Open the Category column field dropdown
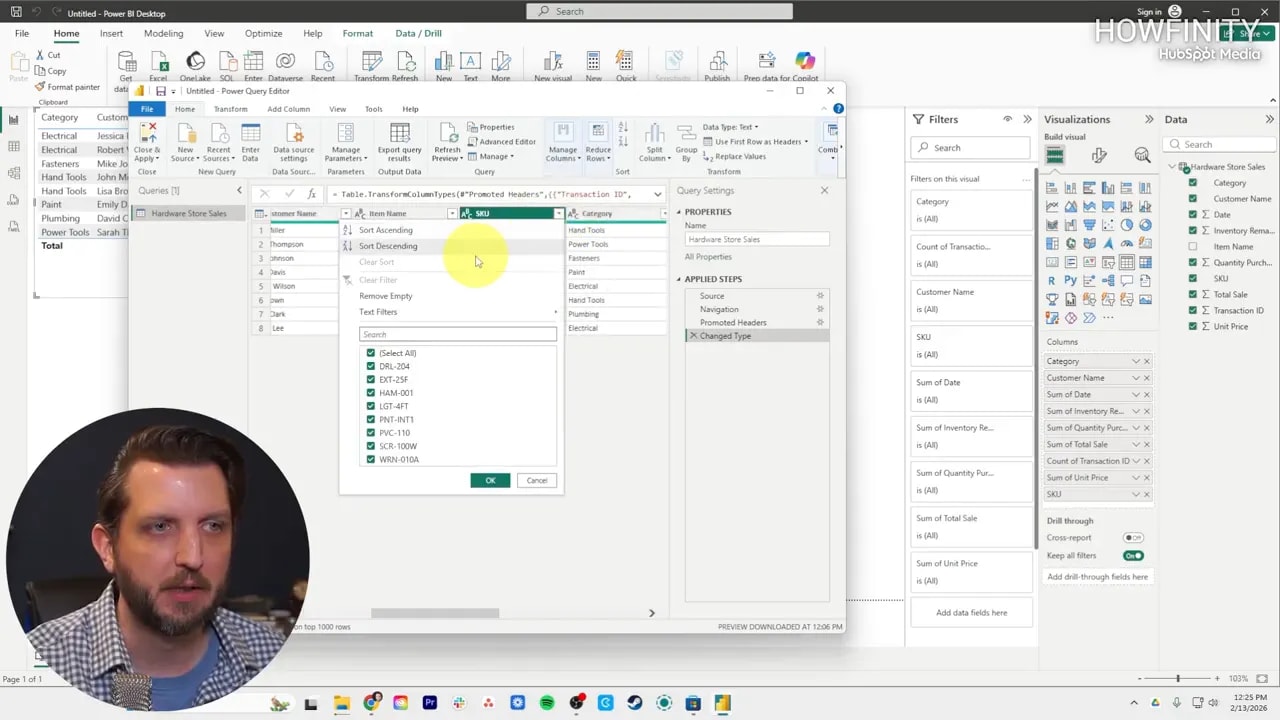Image resolution: width=1280 pixels, height=720 pixels. click(x=1136, y=361)
